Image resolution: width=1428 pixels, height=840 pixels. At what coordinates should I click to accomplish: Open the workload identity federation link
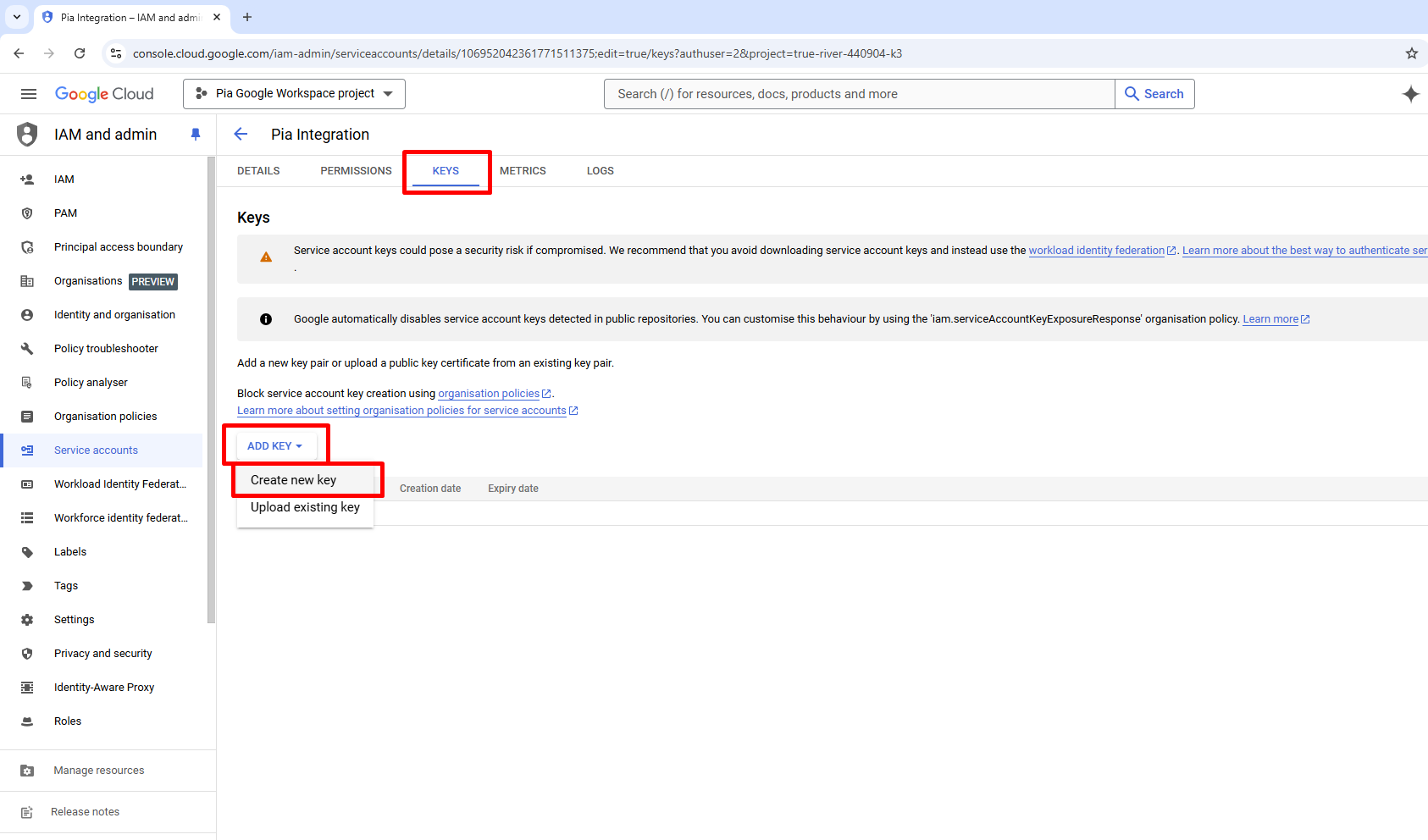(1102, 251)
